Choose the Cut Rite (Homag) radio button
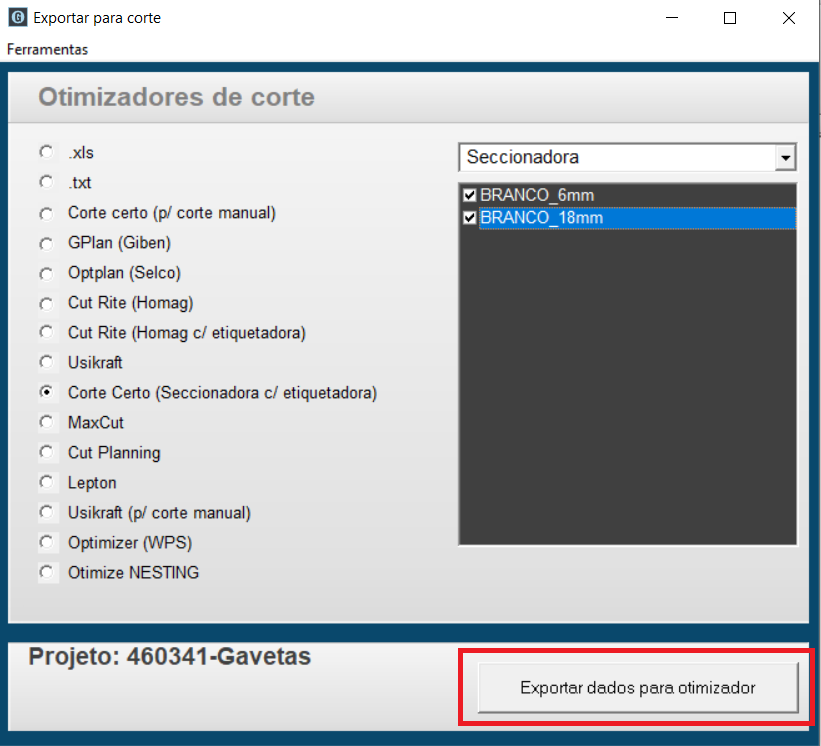Viewport: 821px width, 746px height. [47, 303]
